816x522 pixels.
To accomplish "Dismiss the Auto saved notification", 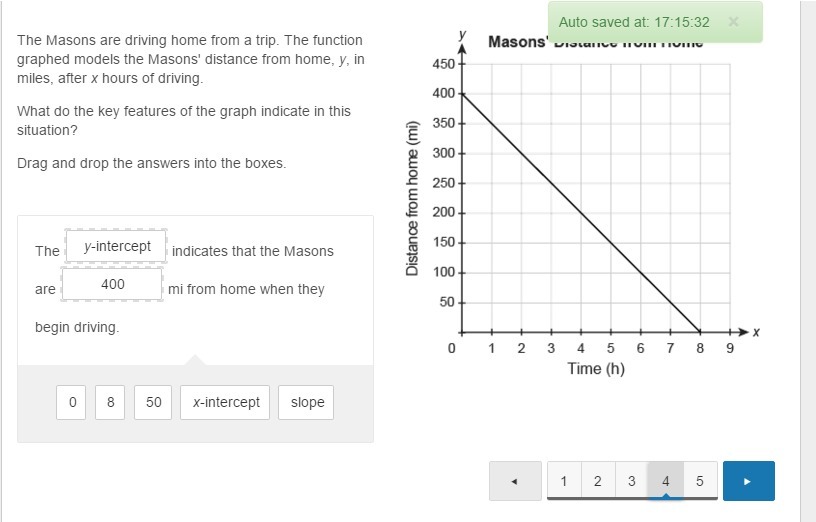I will click(733, 21).
